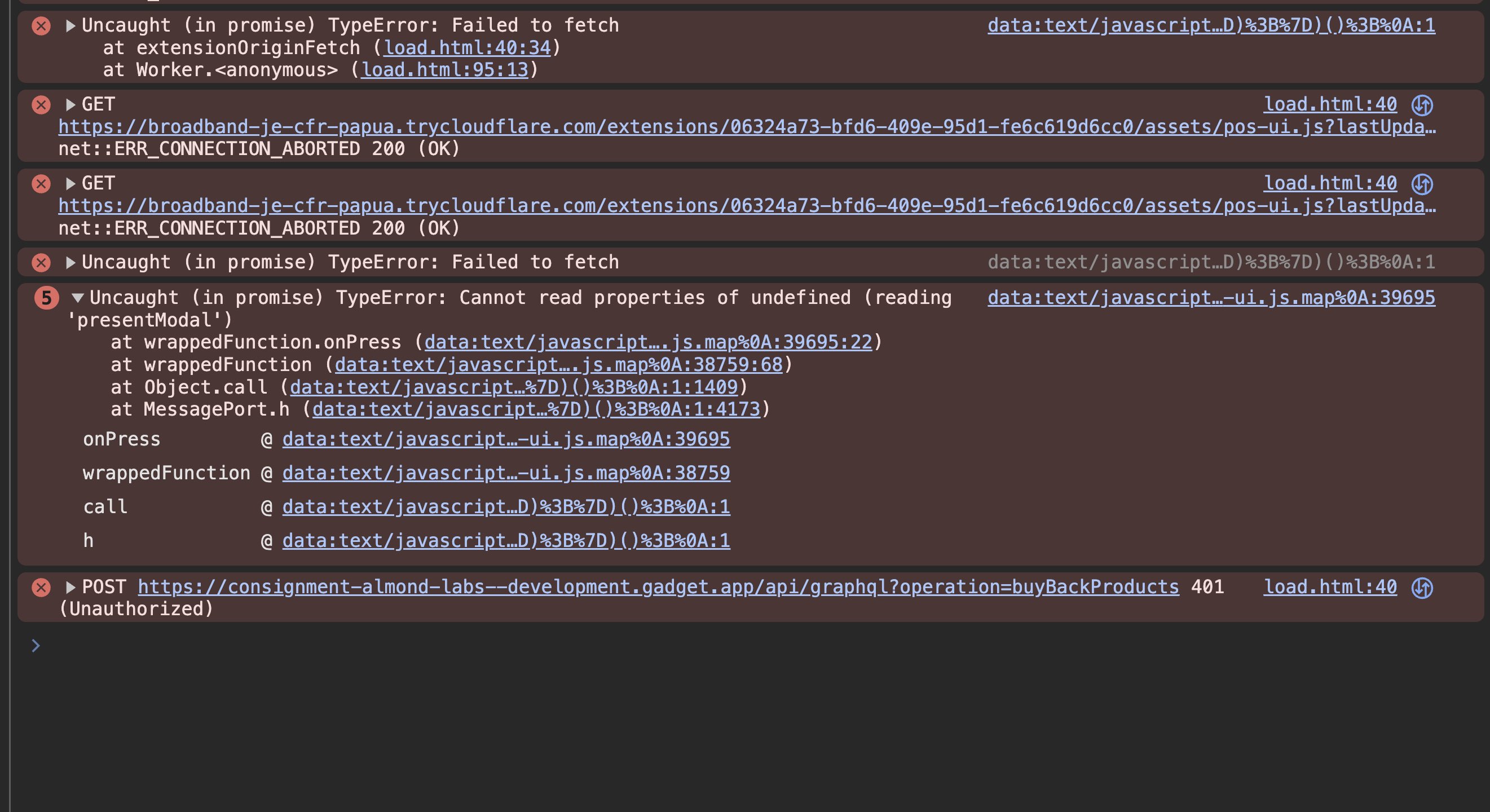The width and height of the screenshot is (1490, 812).
Task: Open first GET request in Network panel icon
Action: (x=1422, y=105)
